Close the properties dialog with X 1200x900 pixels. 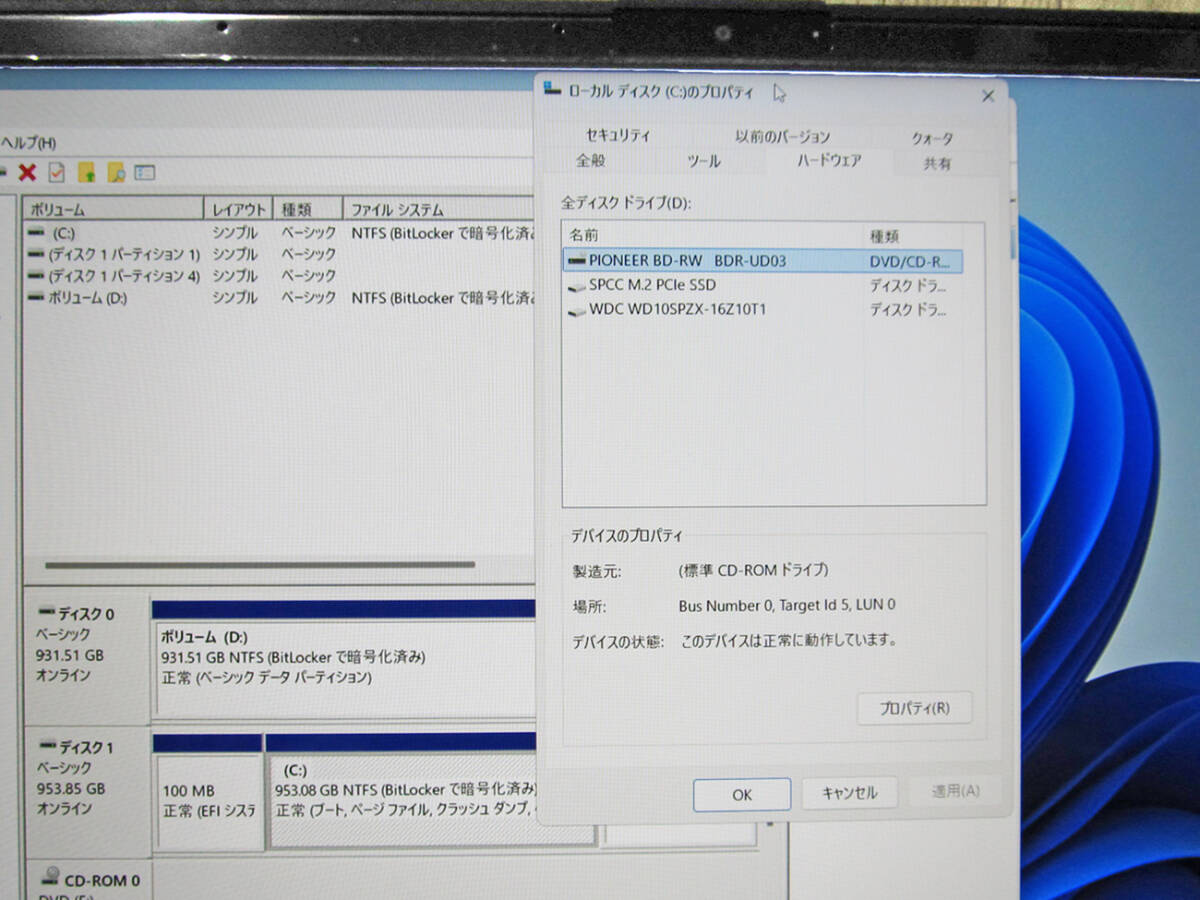click(988, 96)
